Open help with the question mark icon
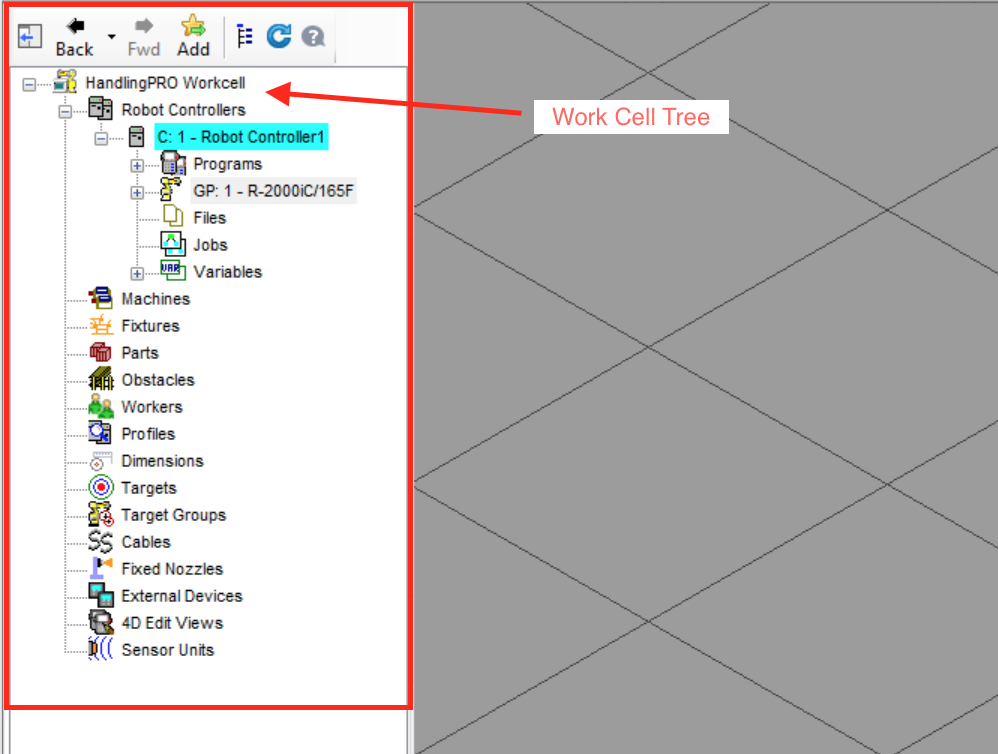Screen dimensions: 998x754 click(313, 36)
